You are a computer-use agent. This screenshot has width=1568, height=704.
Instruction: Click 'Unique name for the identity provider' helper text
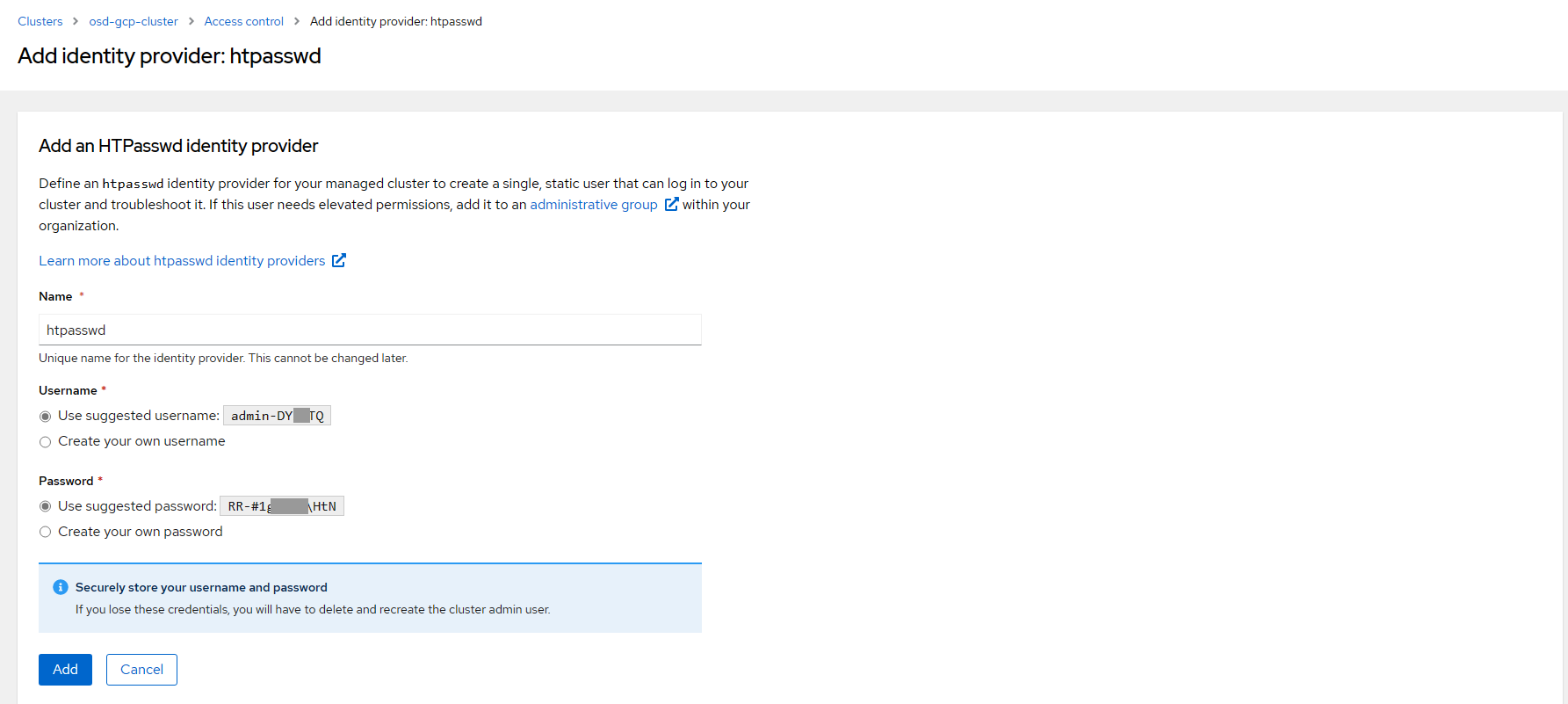pos(223,359)
